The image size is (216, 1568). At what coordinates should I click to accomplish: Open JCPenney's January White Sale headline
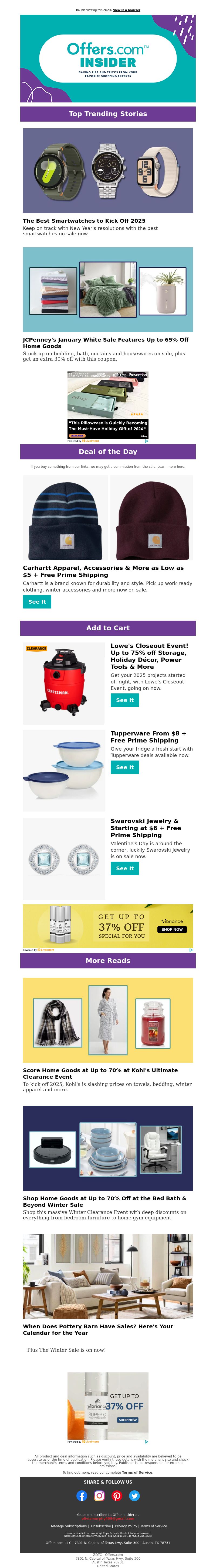point(106,343)
